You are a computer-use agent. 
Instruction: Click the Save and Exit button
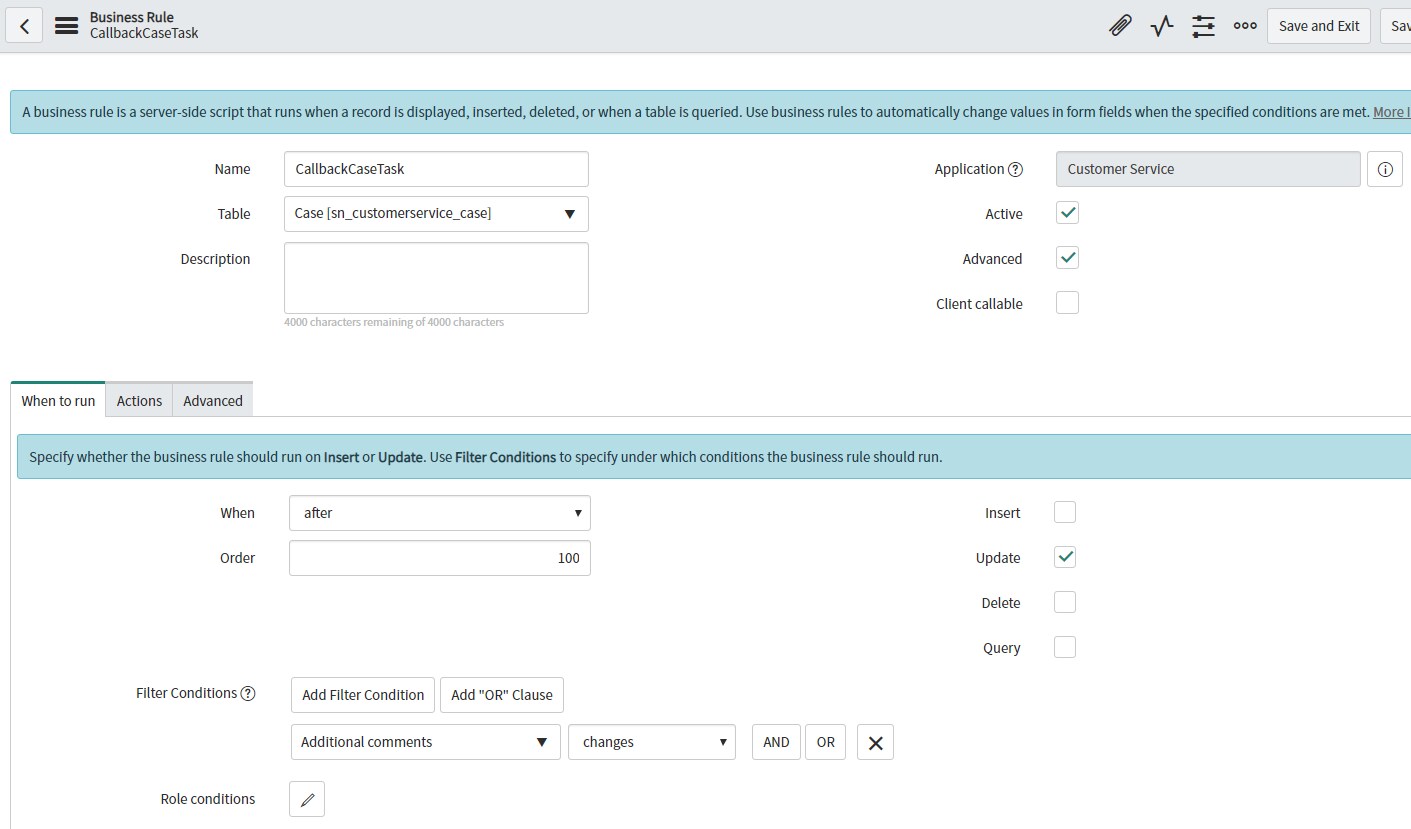(1318, 26)
